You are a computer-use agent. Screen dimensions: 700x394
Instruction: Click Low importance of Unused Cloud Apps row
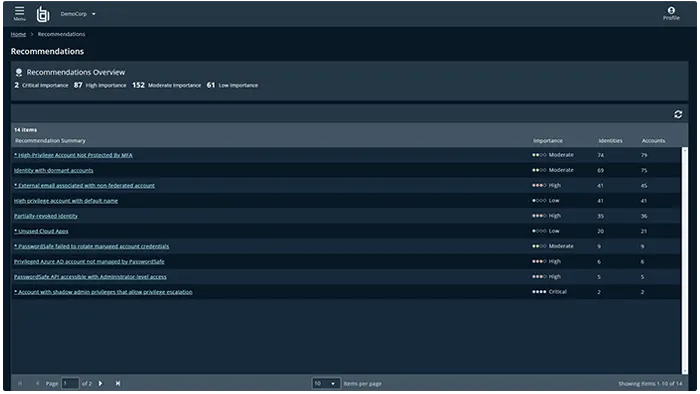pos(546,231)
